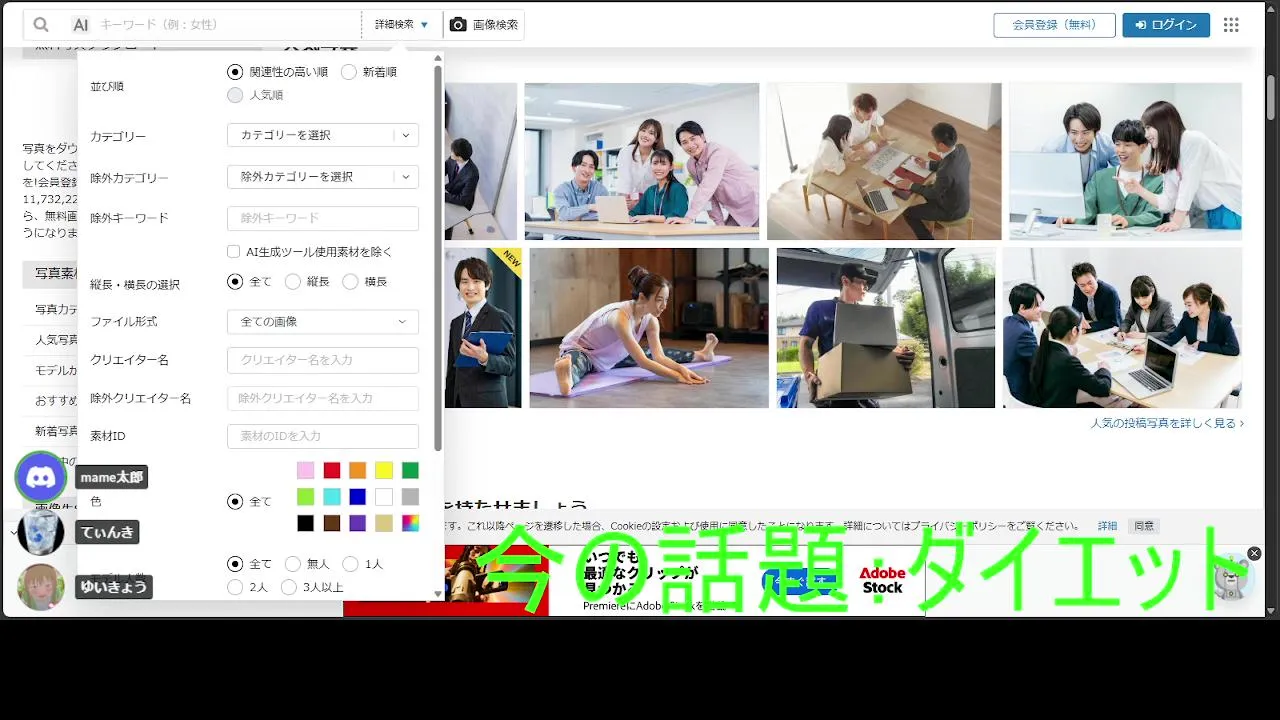Open the family at wooden table photo

[884, 161]
